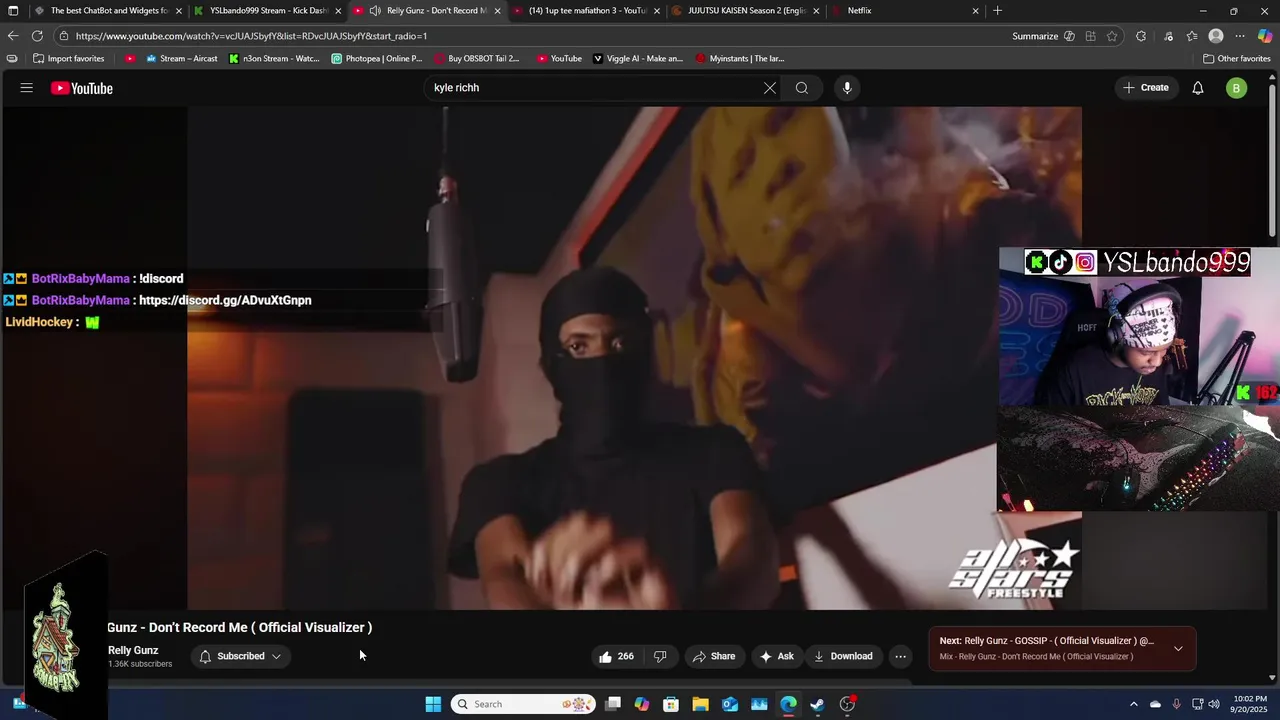Switch to the YSLbando999 Stream Kick tab
Viewport: 1280px width, 720px height.
click(x=268, y=11)
